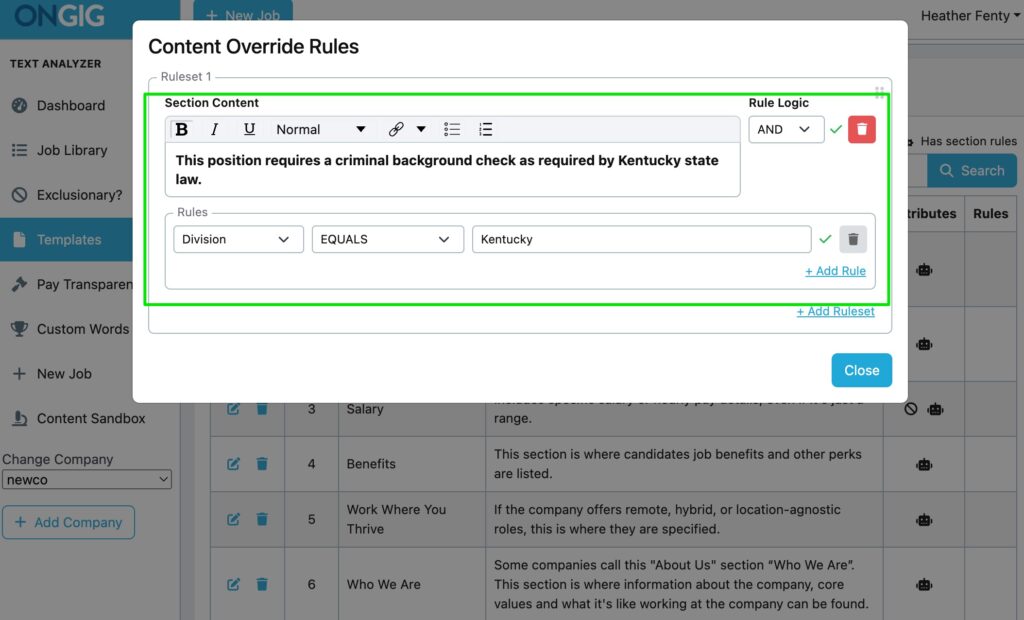Open Job Library in the sidebar
1024x620 pixels.
pos(71,150)
